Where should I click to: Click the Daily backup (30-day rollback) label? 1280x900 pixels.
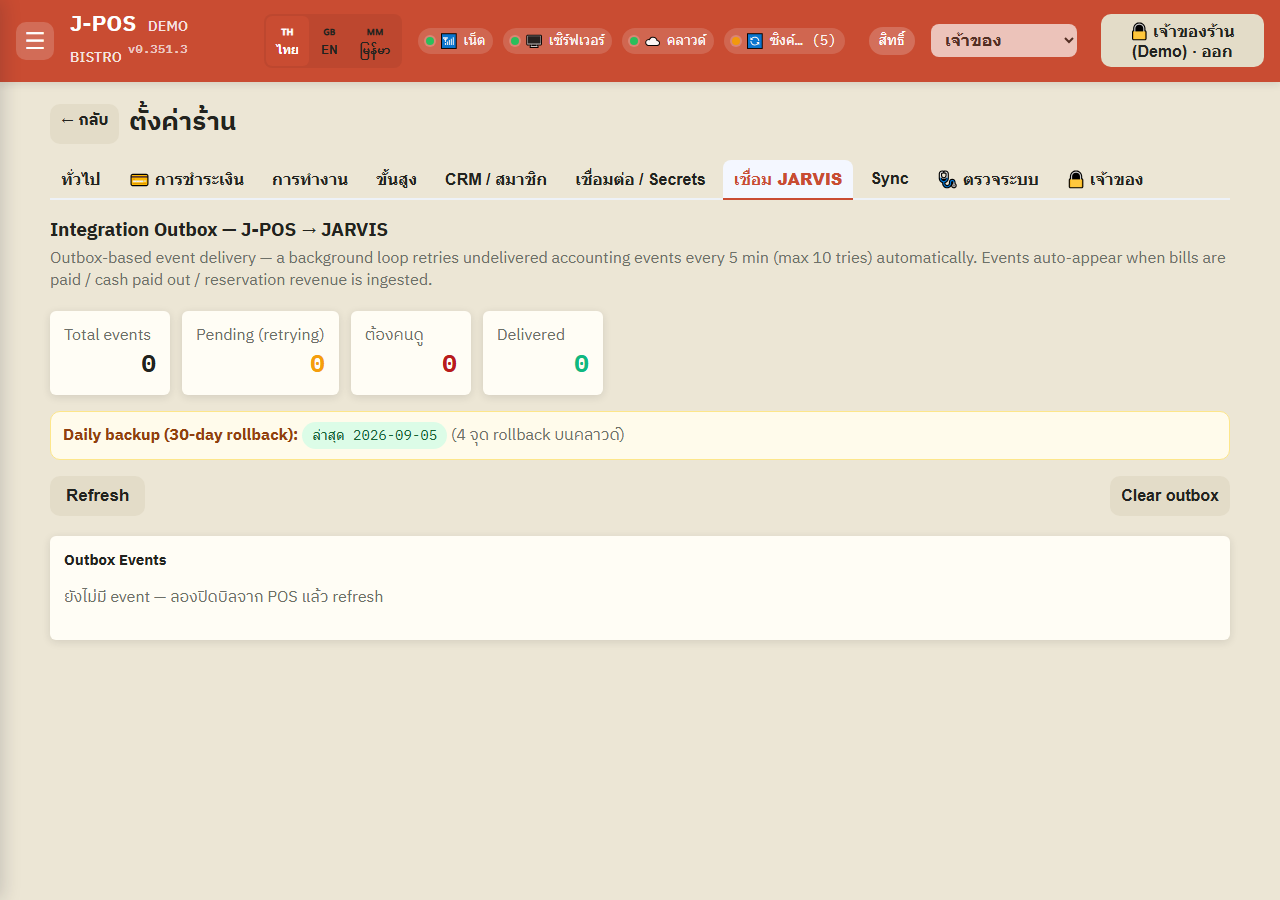[181, 435]
